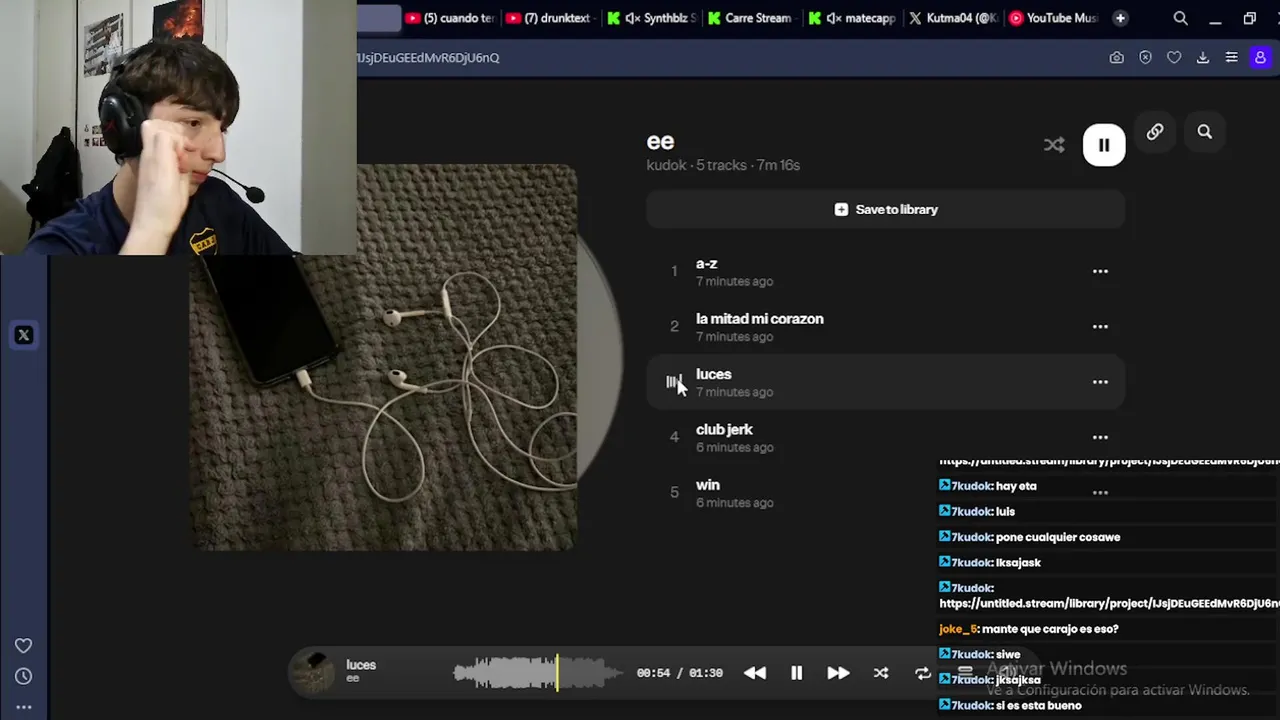The height and width of the screenshot is (720, 1280).
Task: Click Save to library
Action: tap(886, 209)
